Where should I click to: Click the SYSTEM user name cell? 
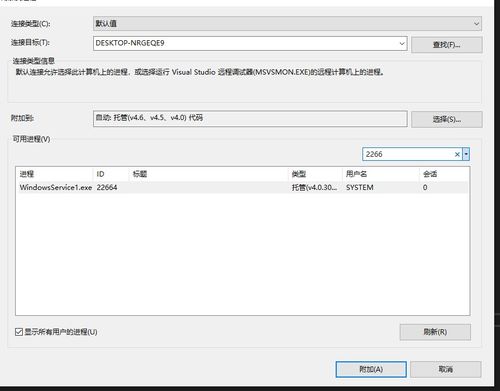point(360,187)
